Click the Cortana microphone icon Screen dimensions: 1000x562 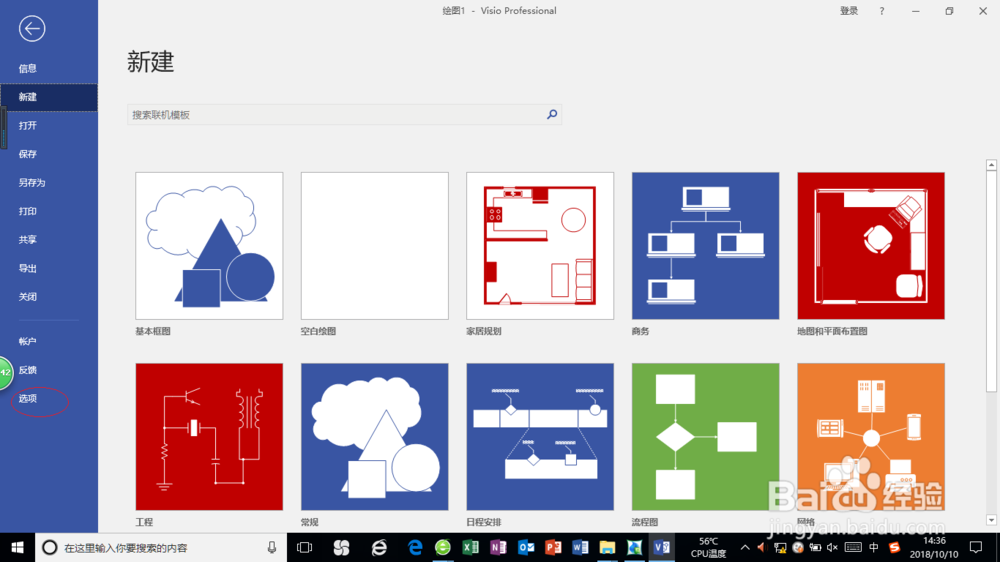(272, 547)
